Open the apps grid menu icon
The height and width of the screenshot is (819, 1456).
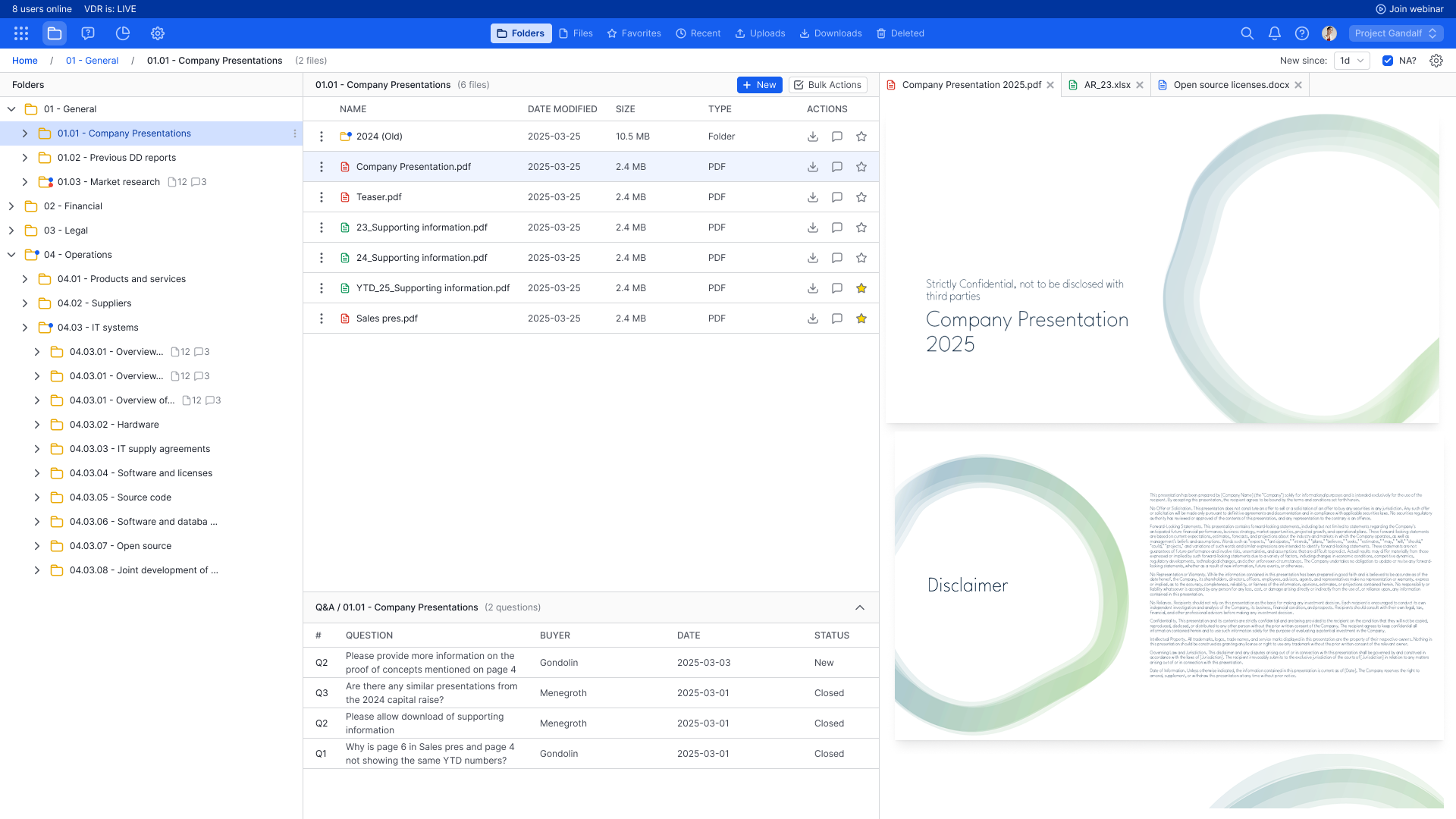point(21,33)
